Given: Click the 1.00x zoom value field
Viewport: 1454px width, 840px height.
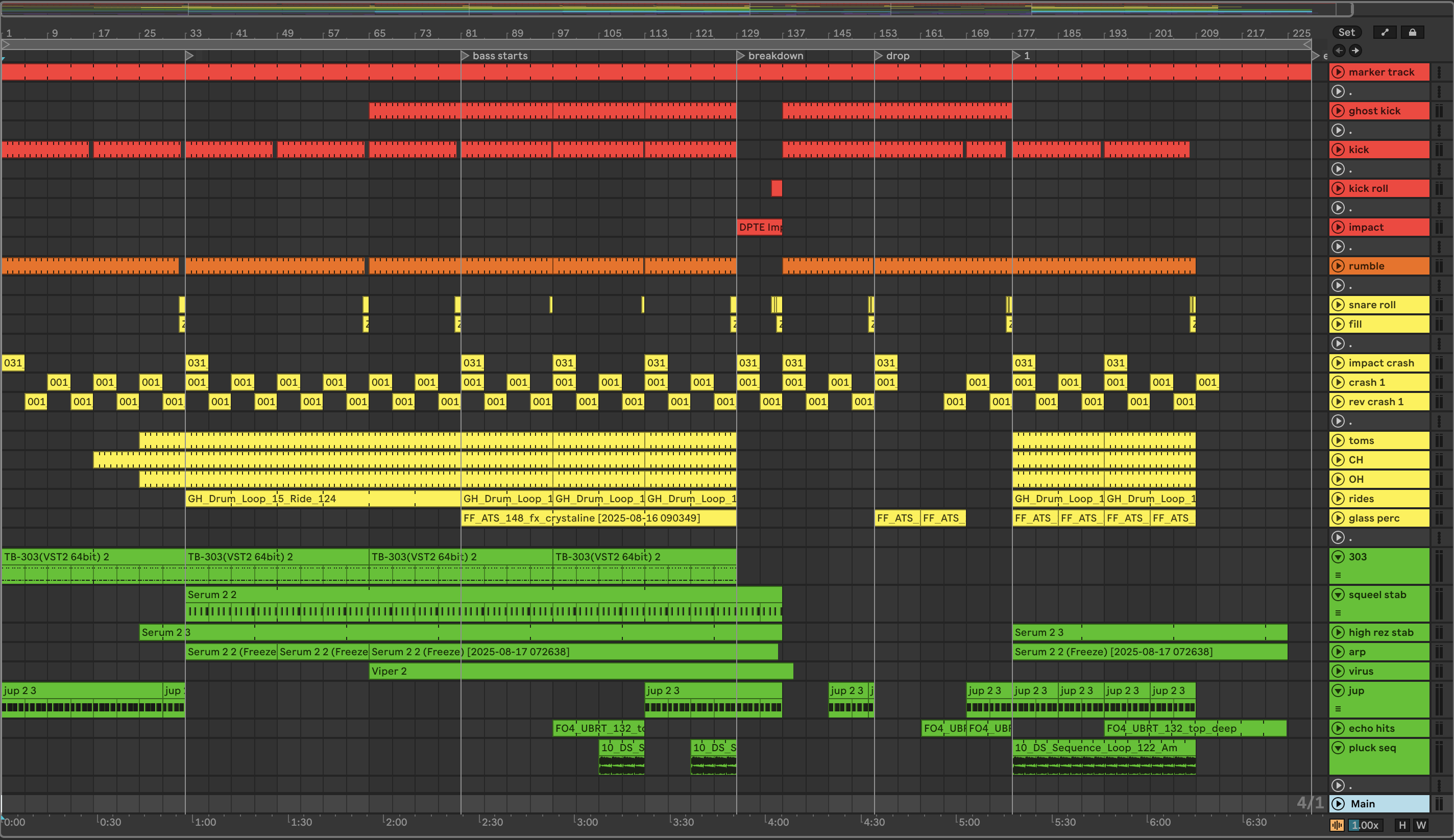Looking at the screenshot, I should (1365, 825).
